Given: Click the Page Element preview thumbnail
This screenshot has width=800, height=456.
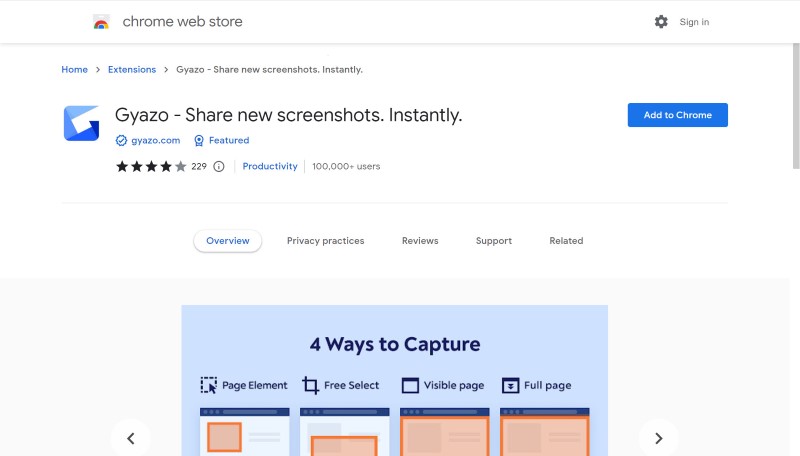Looking at the screenshot, I should (x=244, y=432).
